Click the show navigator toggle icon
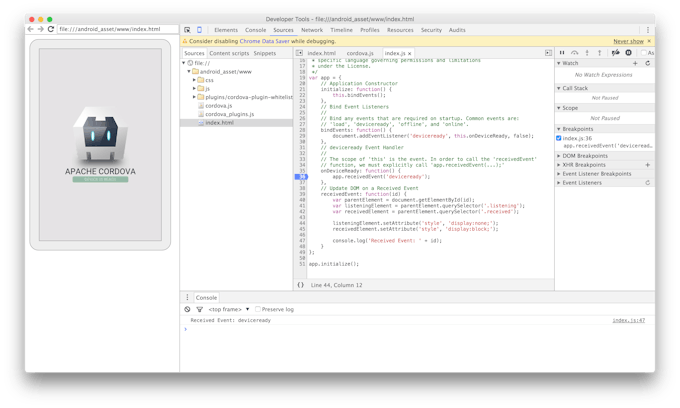The image size is (680, 408). (x=299, y=53)
